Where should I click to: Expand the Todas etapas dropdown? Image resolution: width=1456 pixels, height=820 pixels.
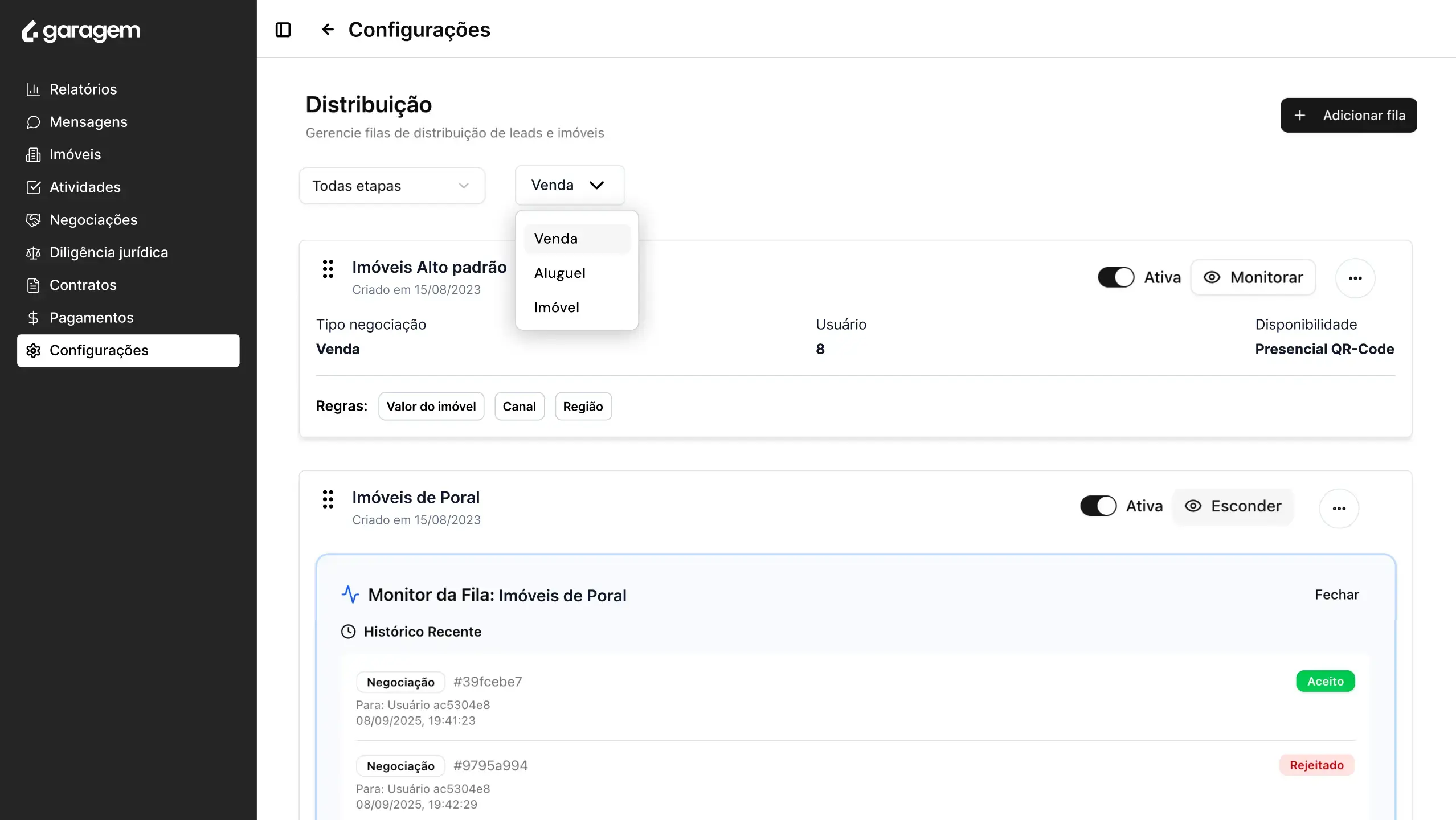[391, 186]
